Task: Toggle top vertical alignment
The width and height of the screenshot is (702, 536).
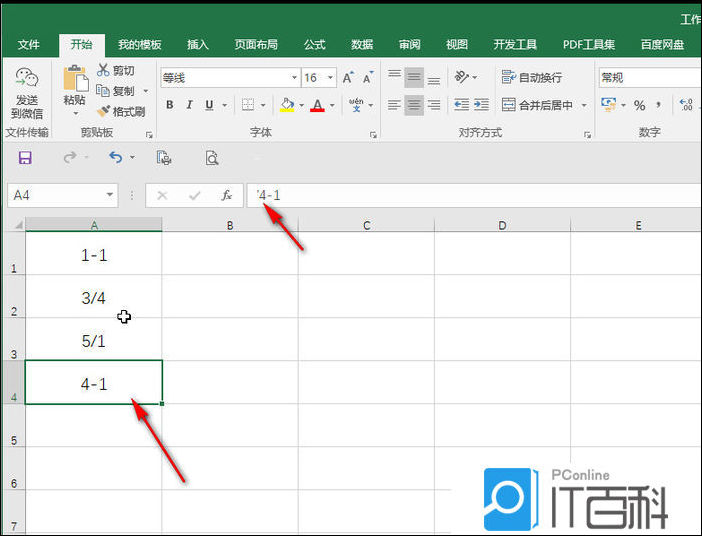Action: pyautogui.click(x=394, y=77)
